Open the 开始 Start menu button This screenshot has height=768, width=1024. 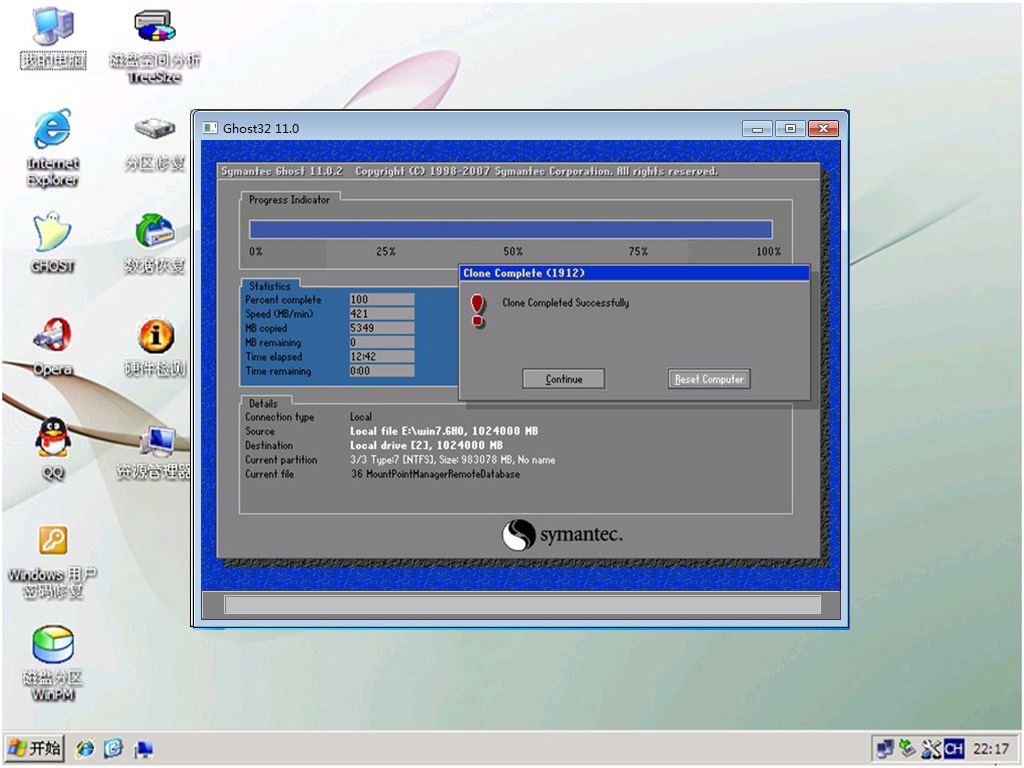click(x=36, y=748)
